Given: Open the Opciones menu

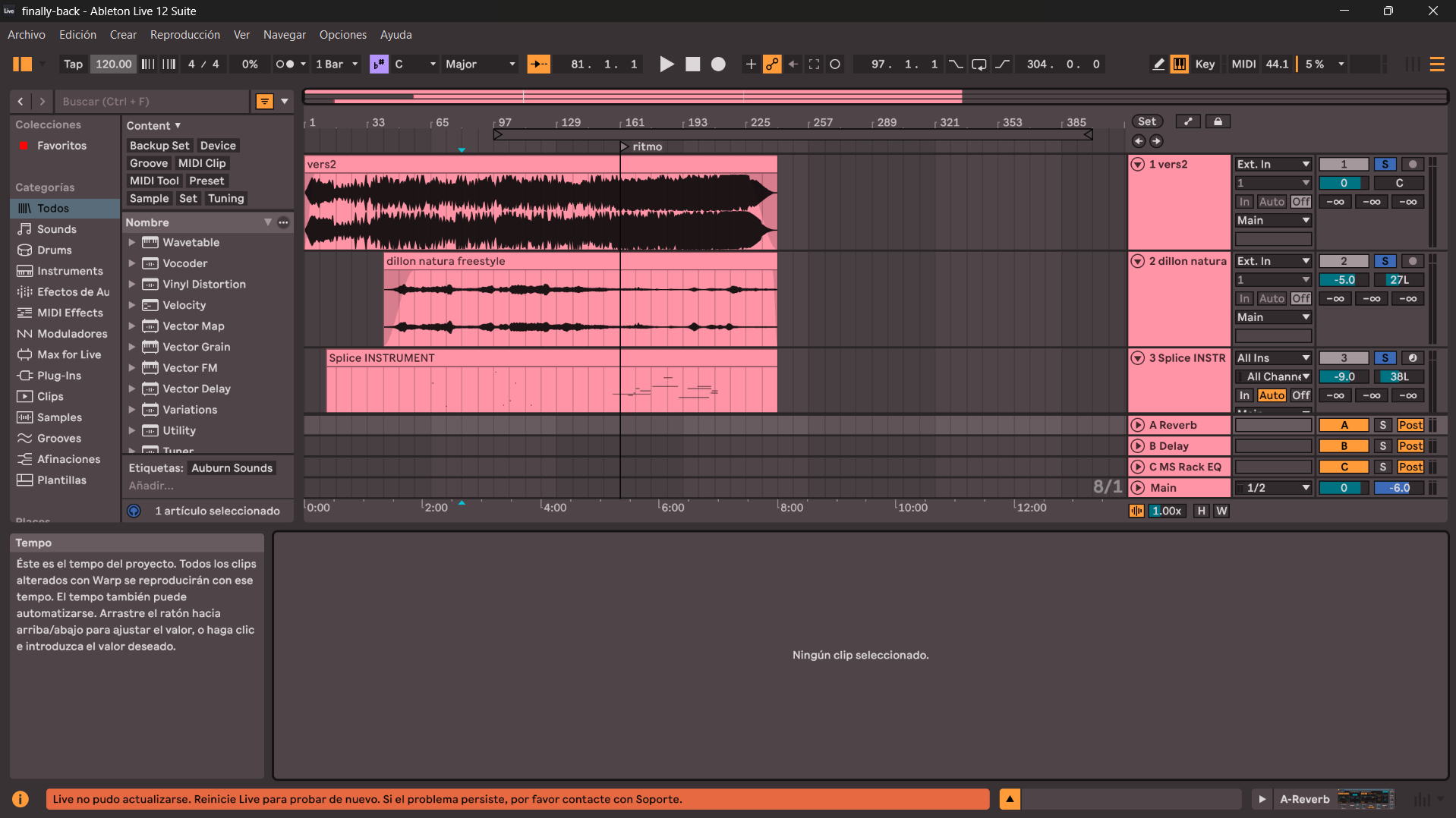Looking at the screenshot, I should (x=342, y=35).
